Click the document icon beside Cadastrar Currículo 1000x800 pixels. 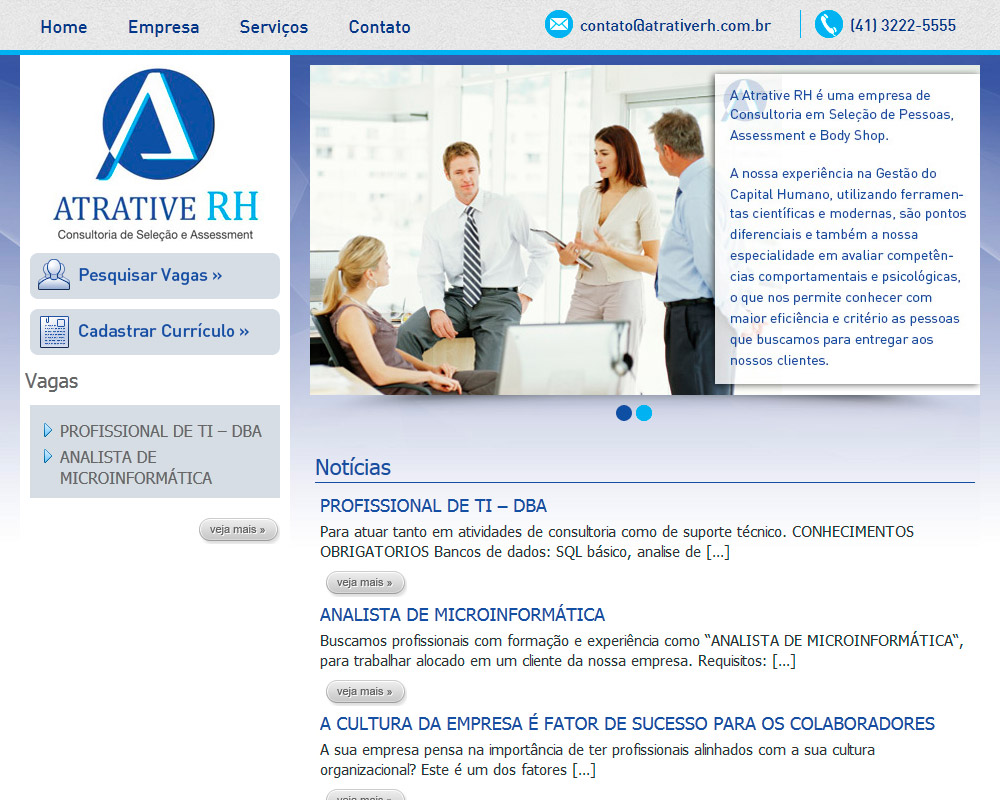pyautogui.click(x=54, y=332)
